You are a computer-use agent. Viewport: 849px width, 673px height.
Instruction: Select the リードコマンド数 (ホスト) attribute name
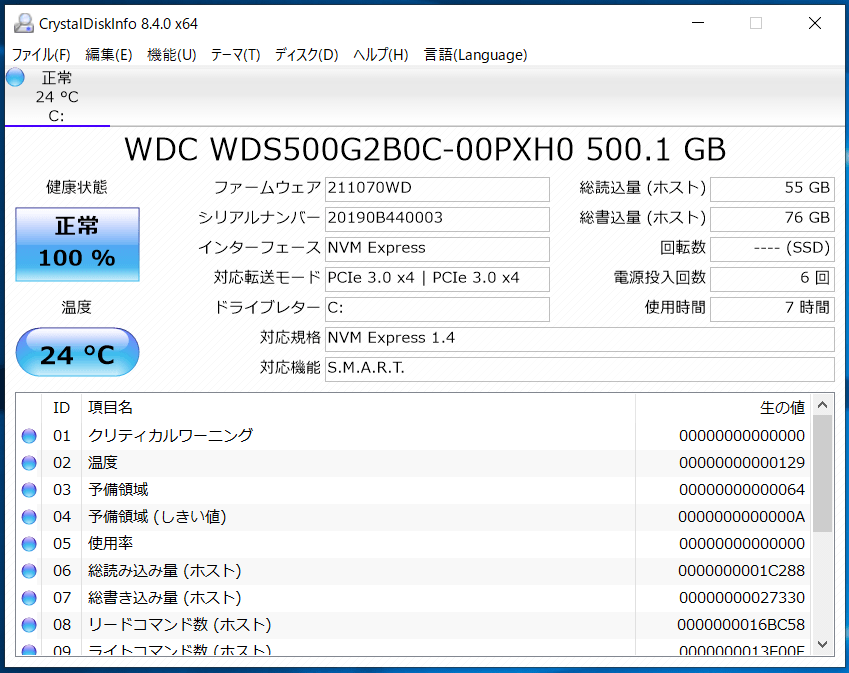point(180,625)
